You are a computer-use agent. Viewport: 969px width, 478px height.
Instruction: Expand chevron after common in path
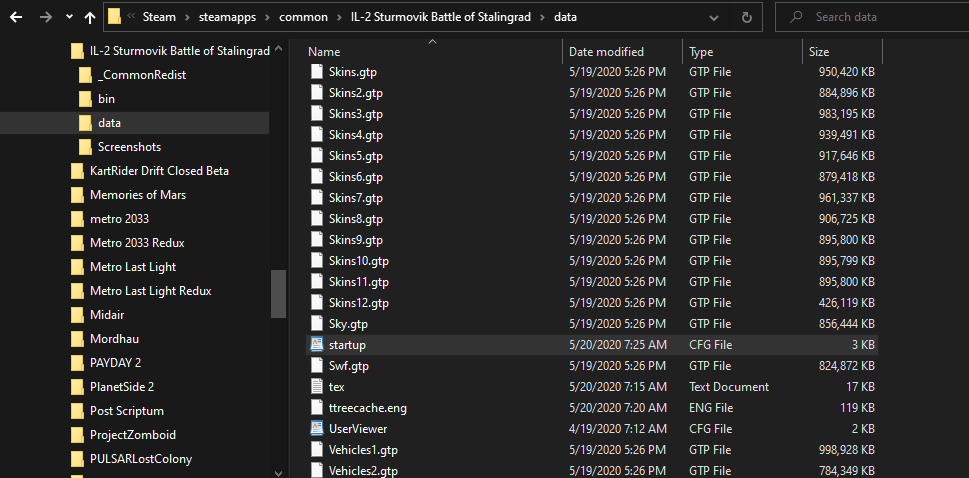(341, 17)
